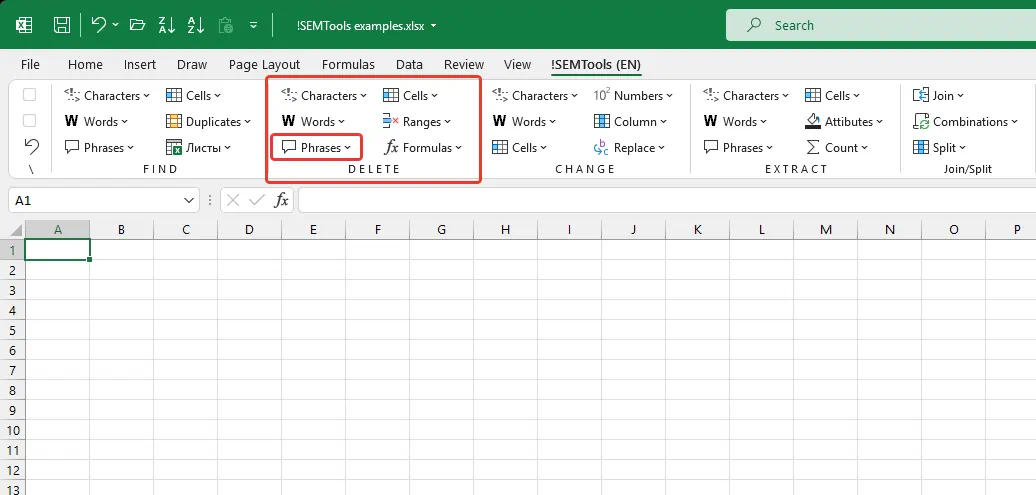Select column M header

coord(826,230)
